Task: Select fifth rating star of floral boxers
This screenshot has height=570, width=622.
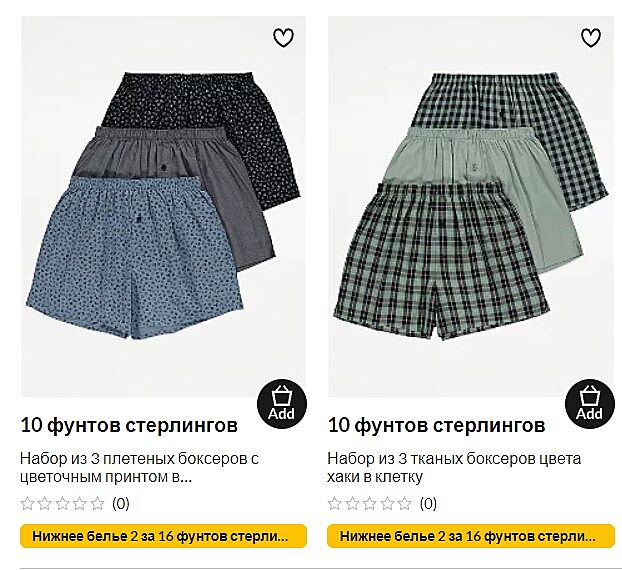Action: [x=97, y=503]
